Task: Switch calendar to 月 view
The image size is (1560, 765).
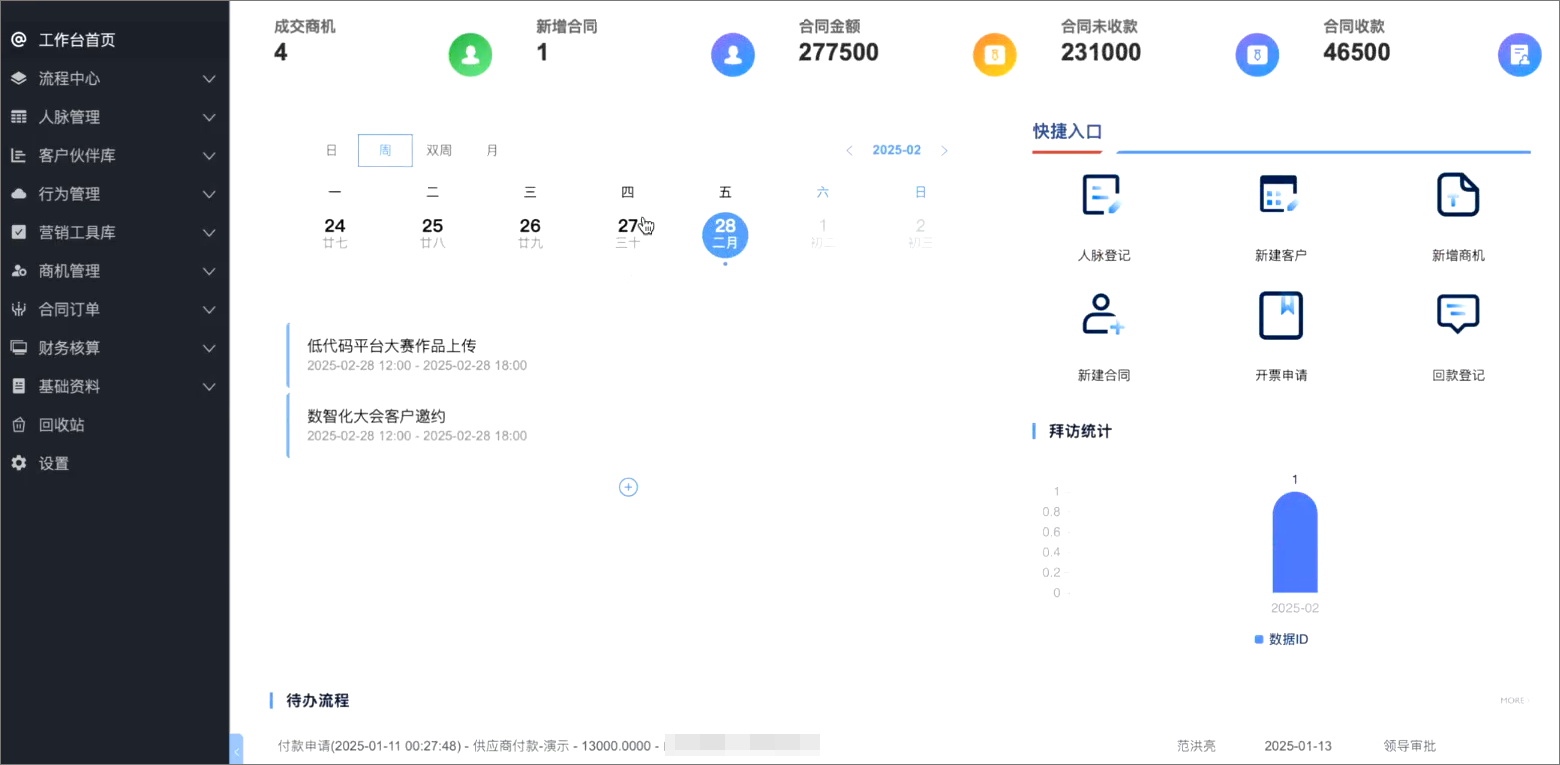Action: 492,151
